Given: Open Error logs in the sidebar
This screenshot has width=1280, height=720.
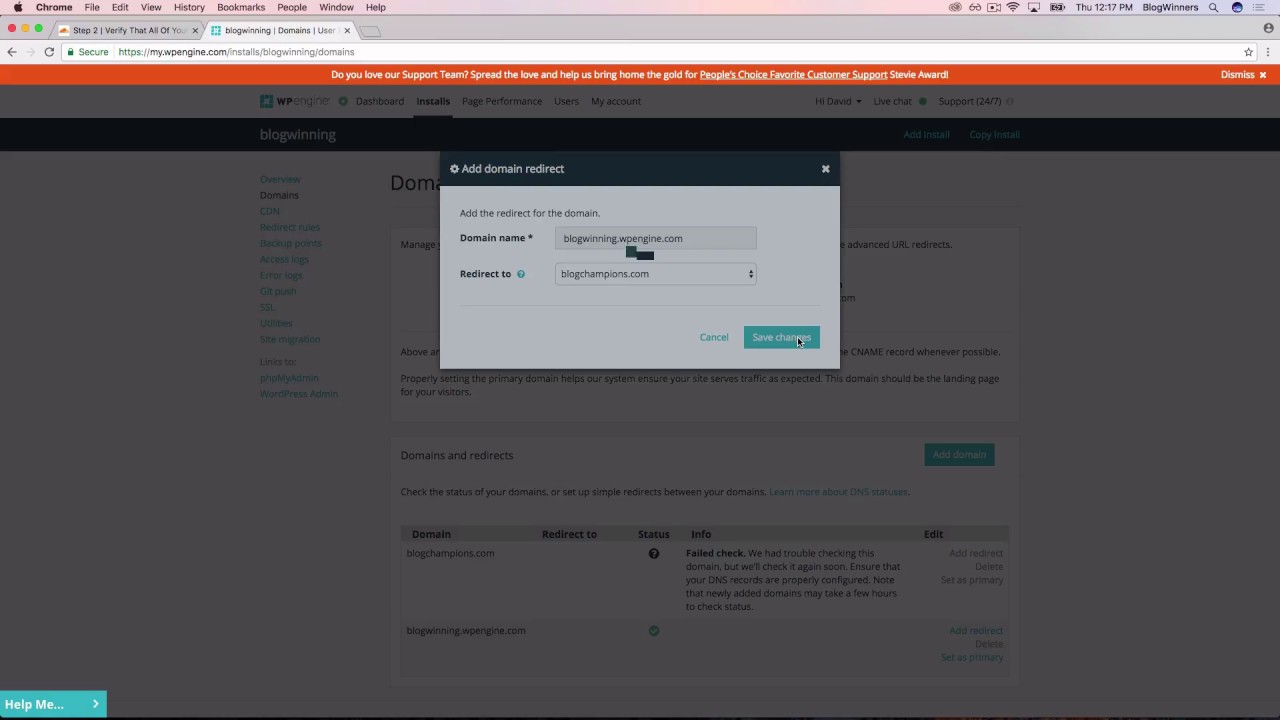Looking at the screenshot, I should [x=281, y=275].
